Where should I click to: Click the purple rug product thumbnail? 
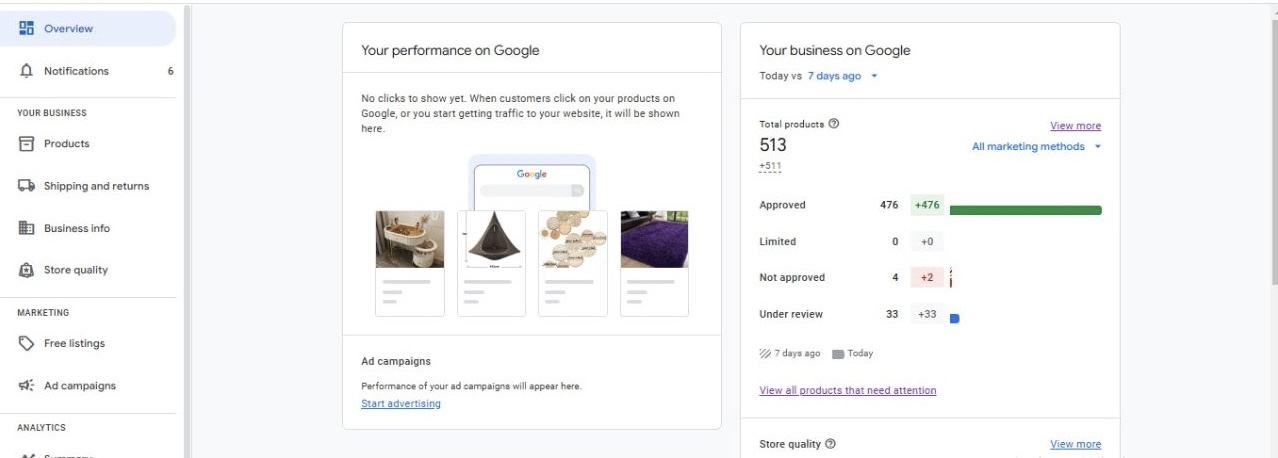pos(654,239)
